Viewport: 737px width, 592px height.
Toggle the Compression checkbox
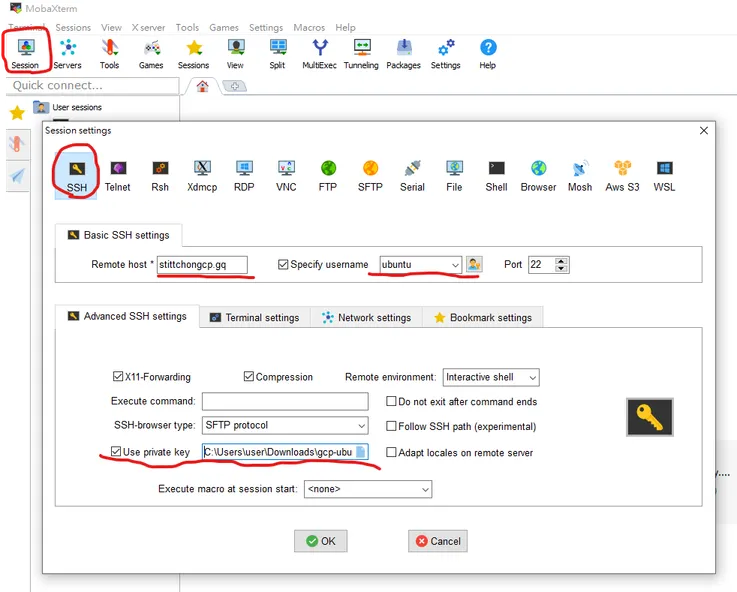click(x=249, y=376)
